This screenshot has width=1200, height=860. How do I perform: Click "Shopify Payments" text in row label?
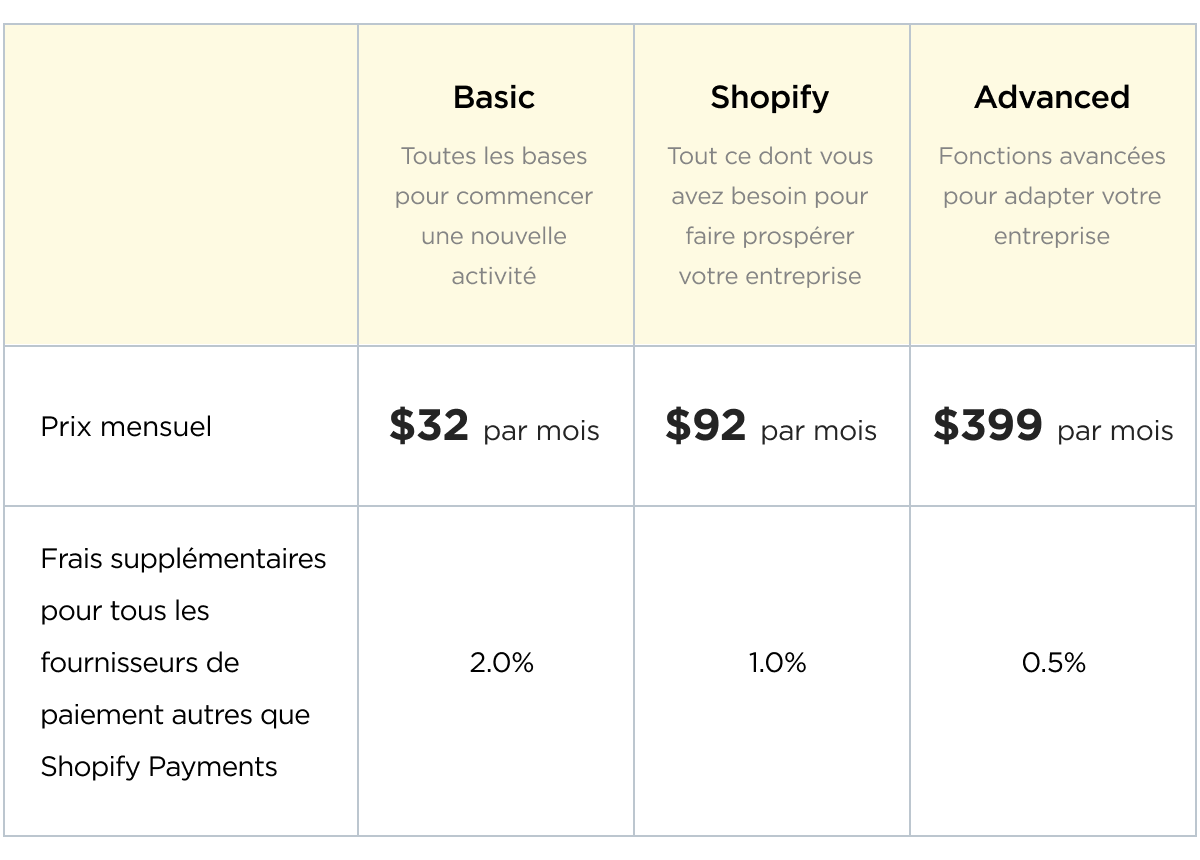(159, 767)
